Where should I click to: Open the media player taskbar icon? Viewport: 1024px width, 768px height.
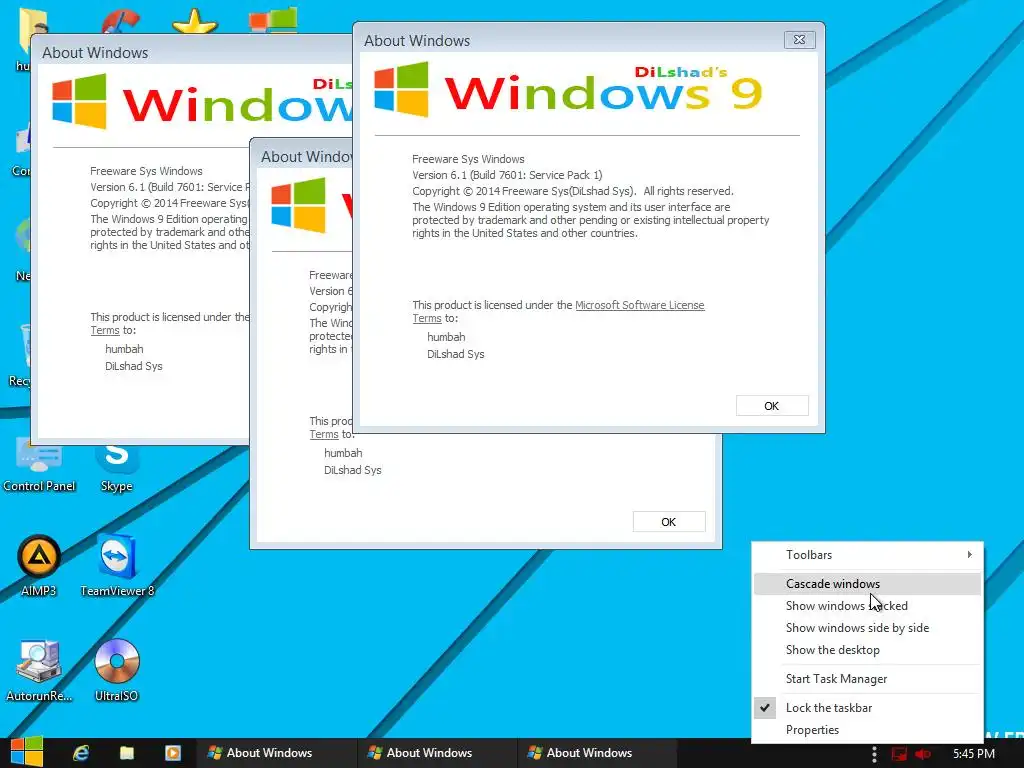pos(173,753)
